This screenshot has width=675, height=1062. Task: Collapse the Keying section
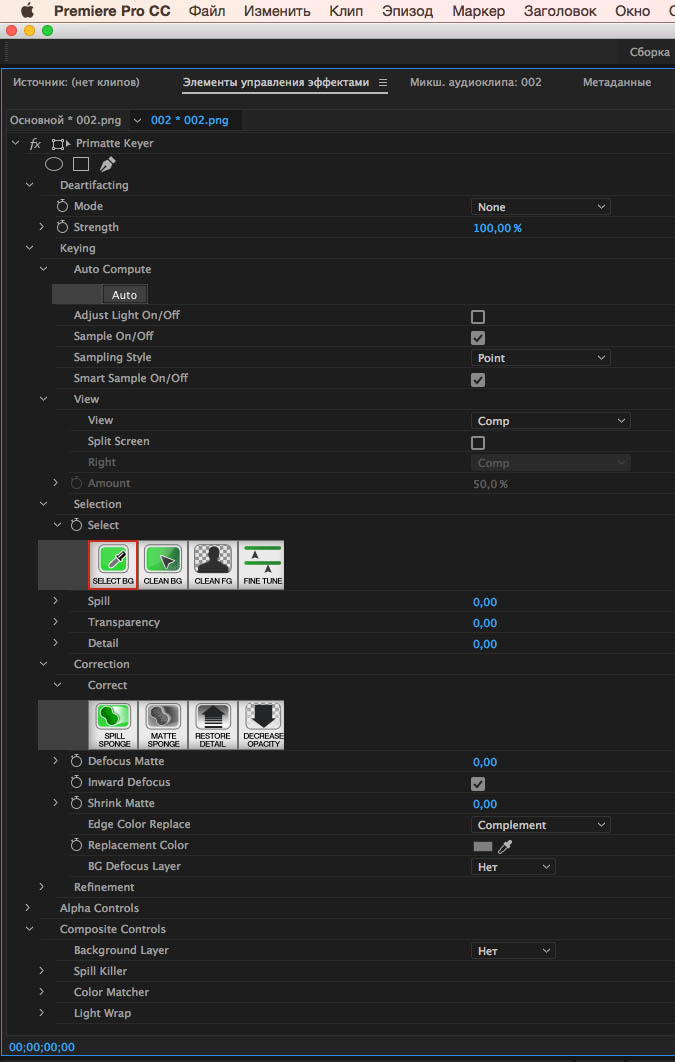point(29,248)
